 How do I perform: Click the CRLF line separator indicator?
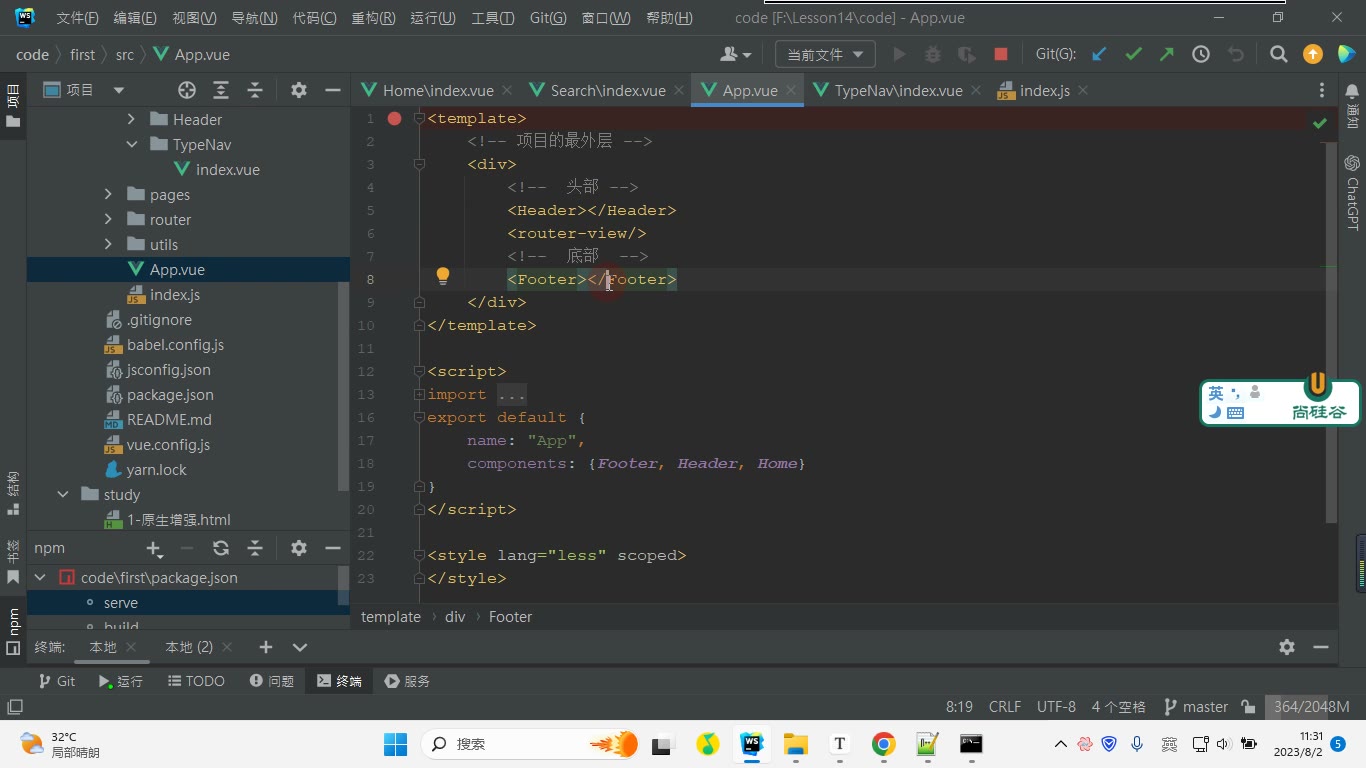click(1005, 706)
